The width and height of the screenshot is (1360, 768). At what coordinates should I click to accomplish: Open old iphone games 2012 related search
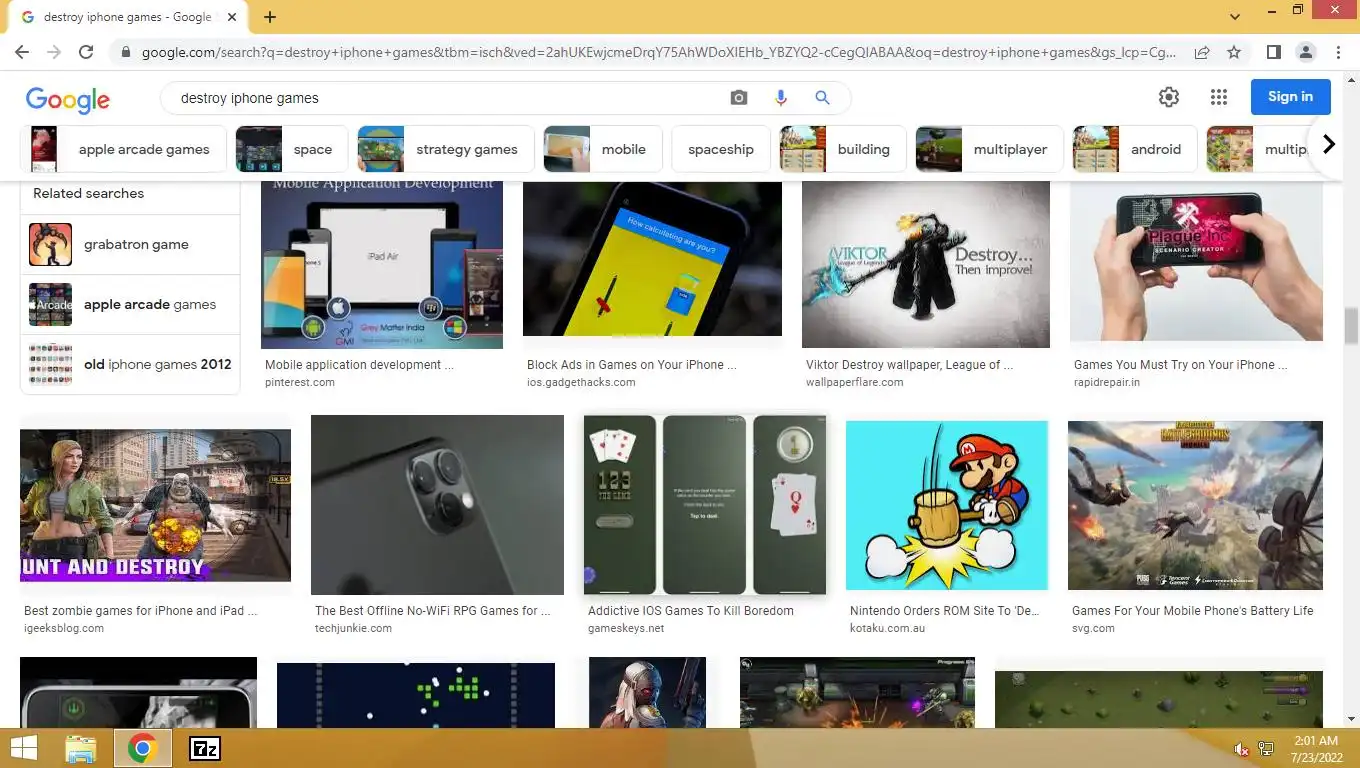point(130,364)
